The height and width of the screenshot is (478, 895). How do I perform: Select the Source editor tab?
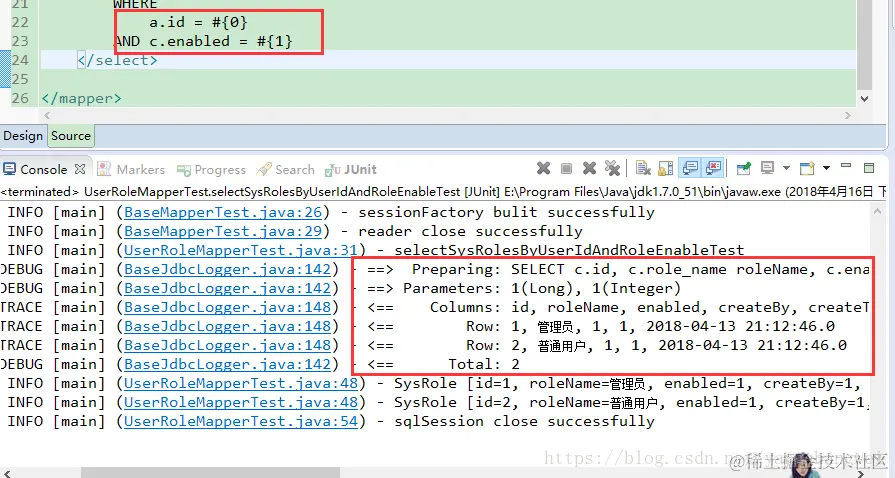click(71, 136)
